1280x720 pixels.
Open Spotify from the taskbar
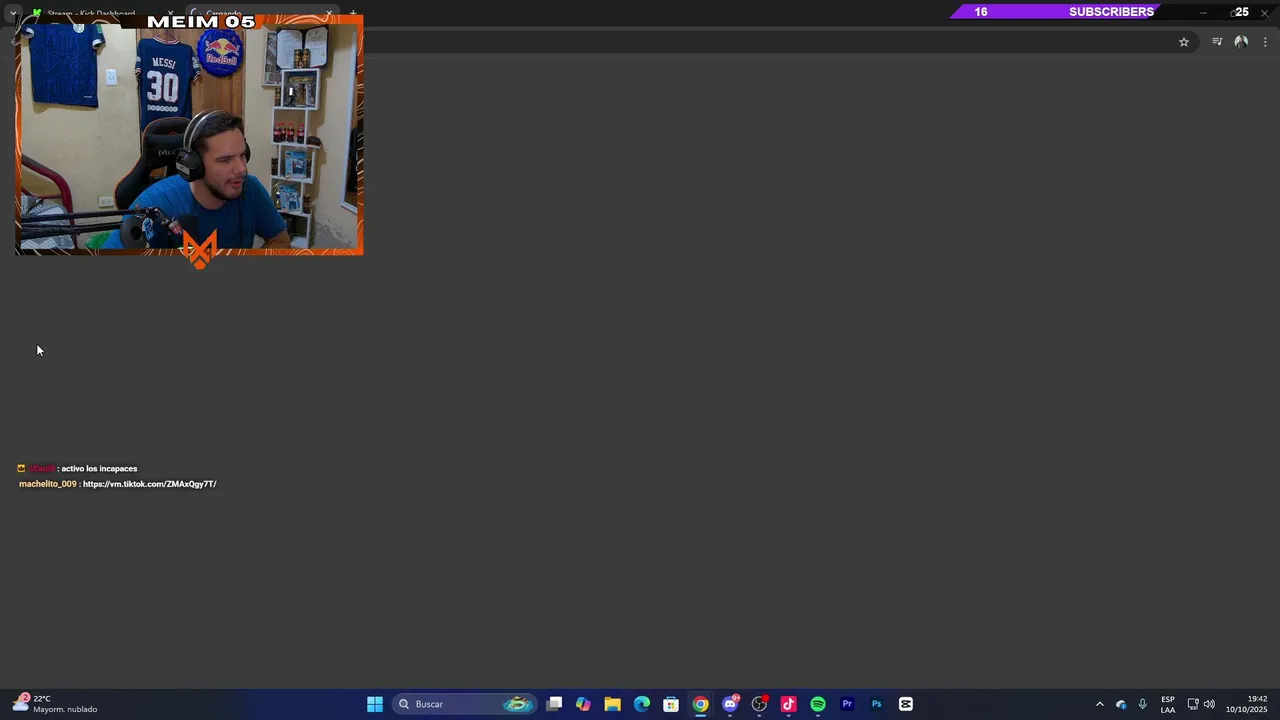tap(818, 704)
